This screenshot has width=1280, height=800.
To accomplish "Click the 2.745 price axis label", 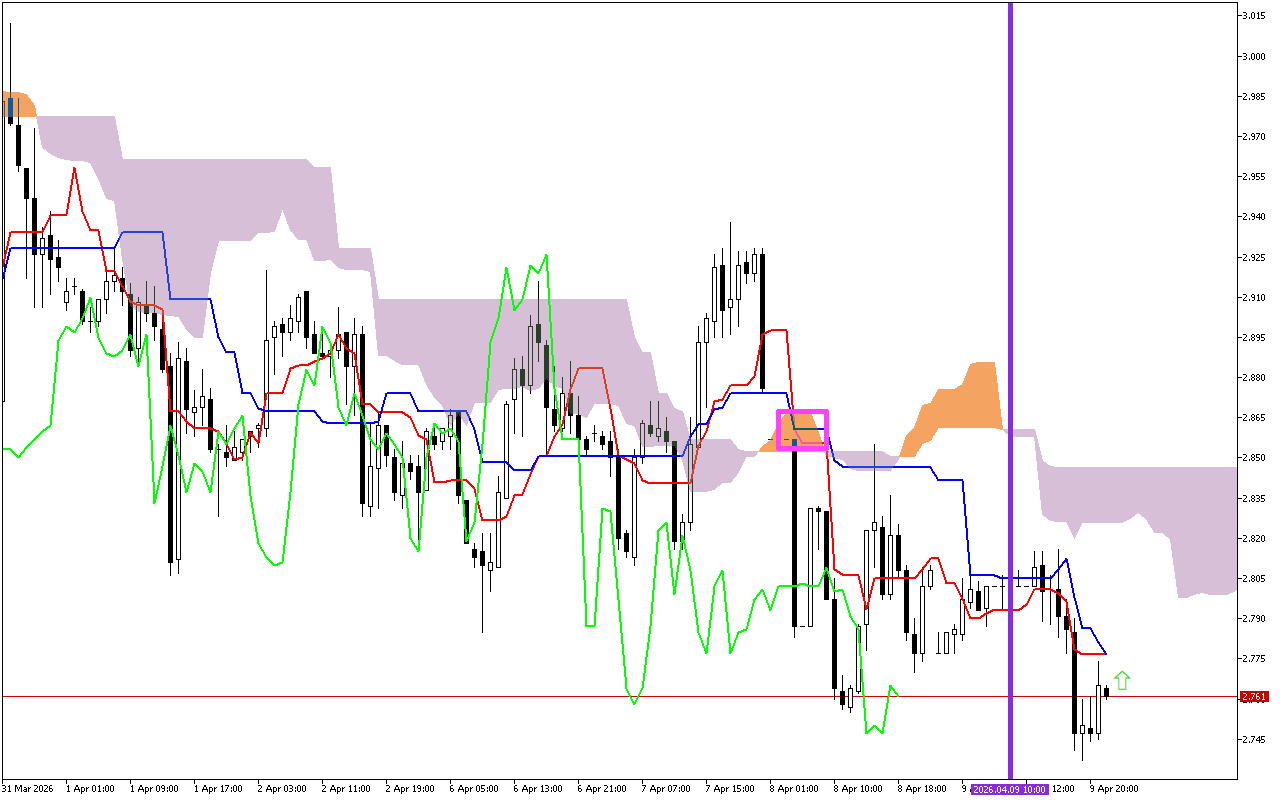I will (1253, 739).
